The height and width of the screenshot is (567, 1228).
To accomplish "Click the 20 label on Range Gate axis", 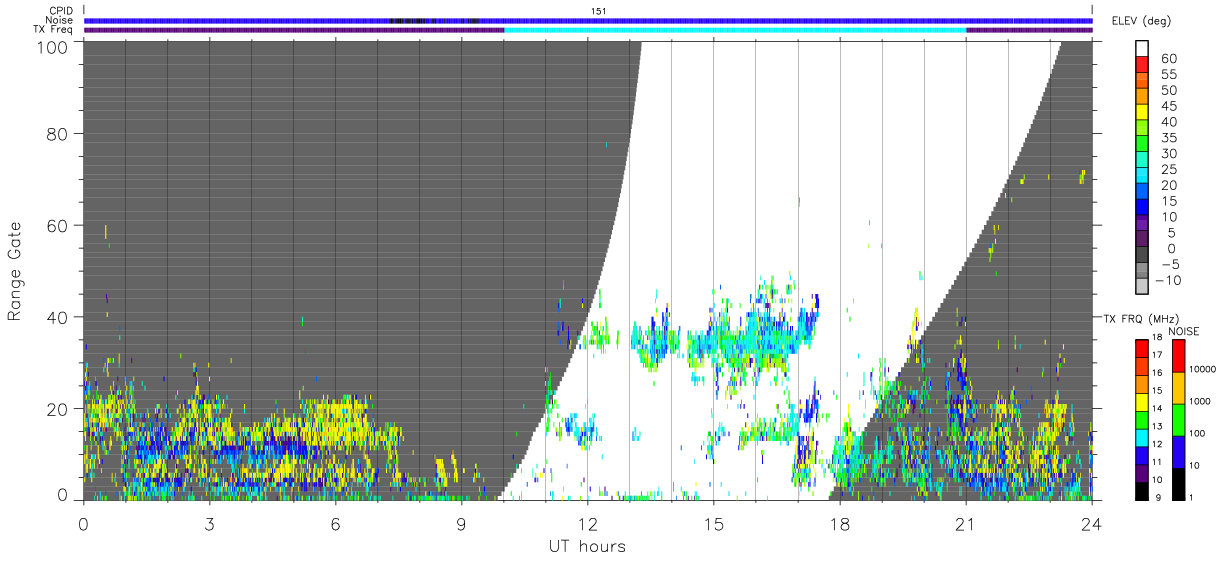I will [x=58, y=409].
